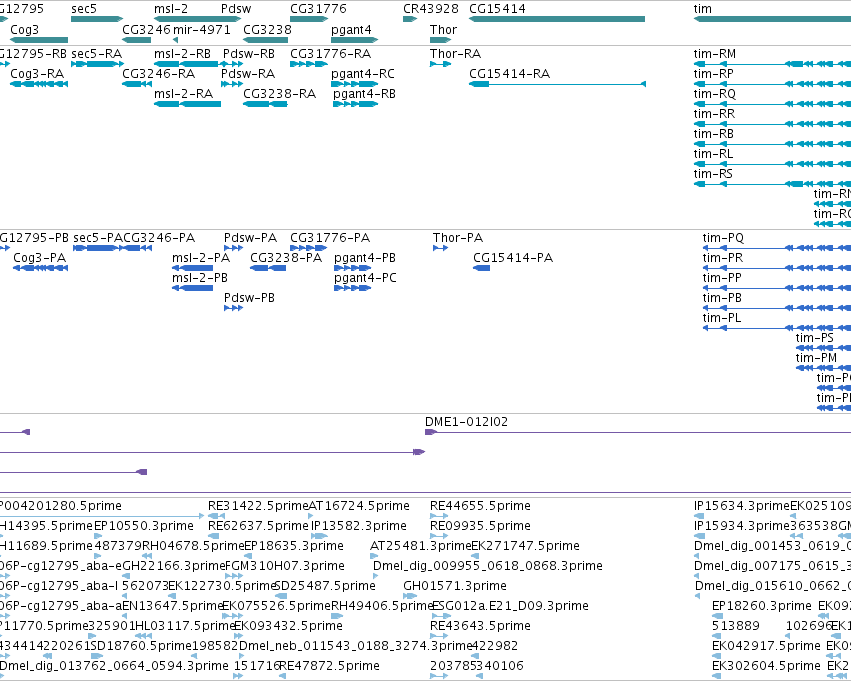This screenshot has width=851, height=681.
Task: Select the msl-2 gene bar
Action: [197, 19]
